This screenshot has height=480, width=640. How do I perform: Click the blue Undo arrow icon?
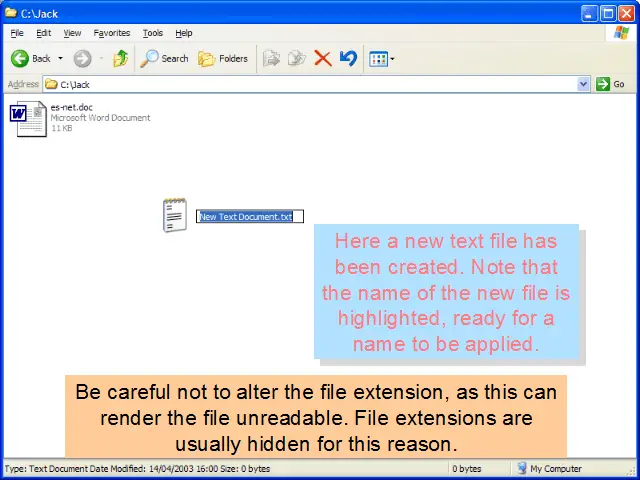tap(348, 58)
